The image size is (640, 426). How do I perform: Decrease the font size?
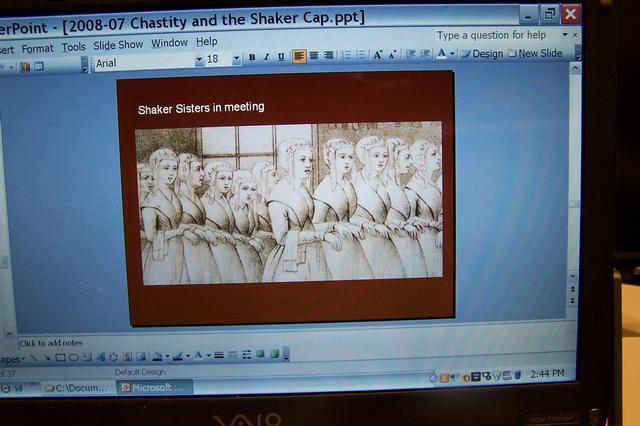coord(392,54)
